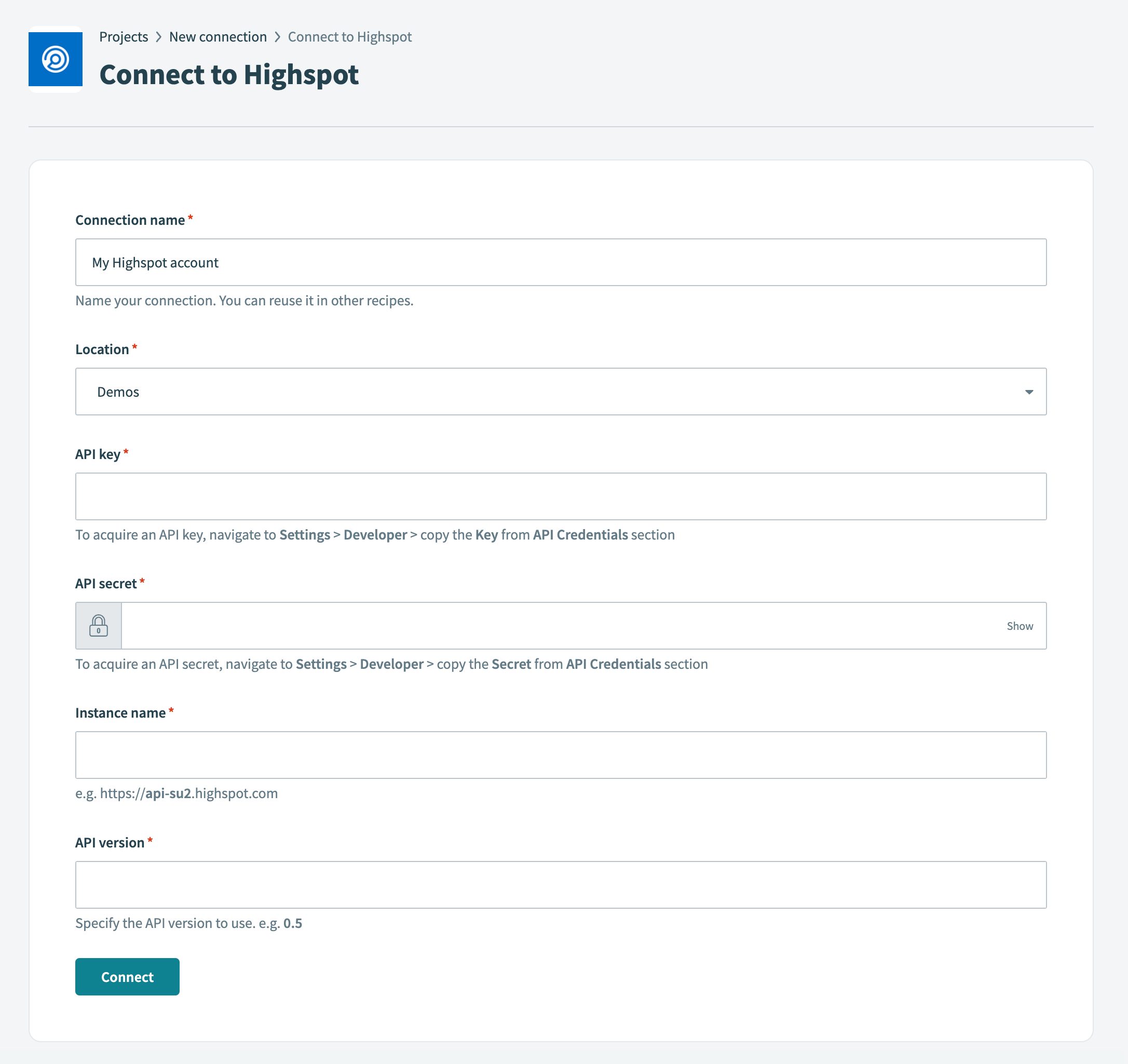Viewport: 1128px width, 1064px height.
Task: Click the padlock icon in API secret field
Action: 98,626
